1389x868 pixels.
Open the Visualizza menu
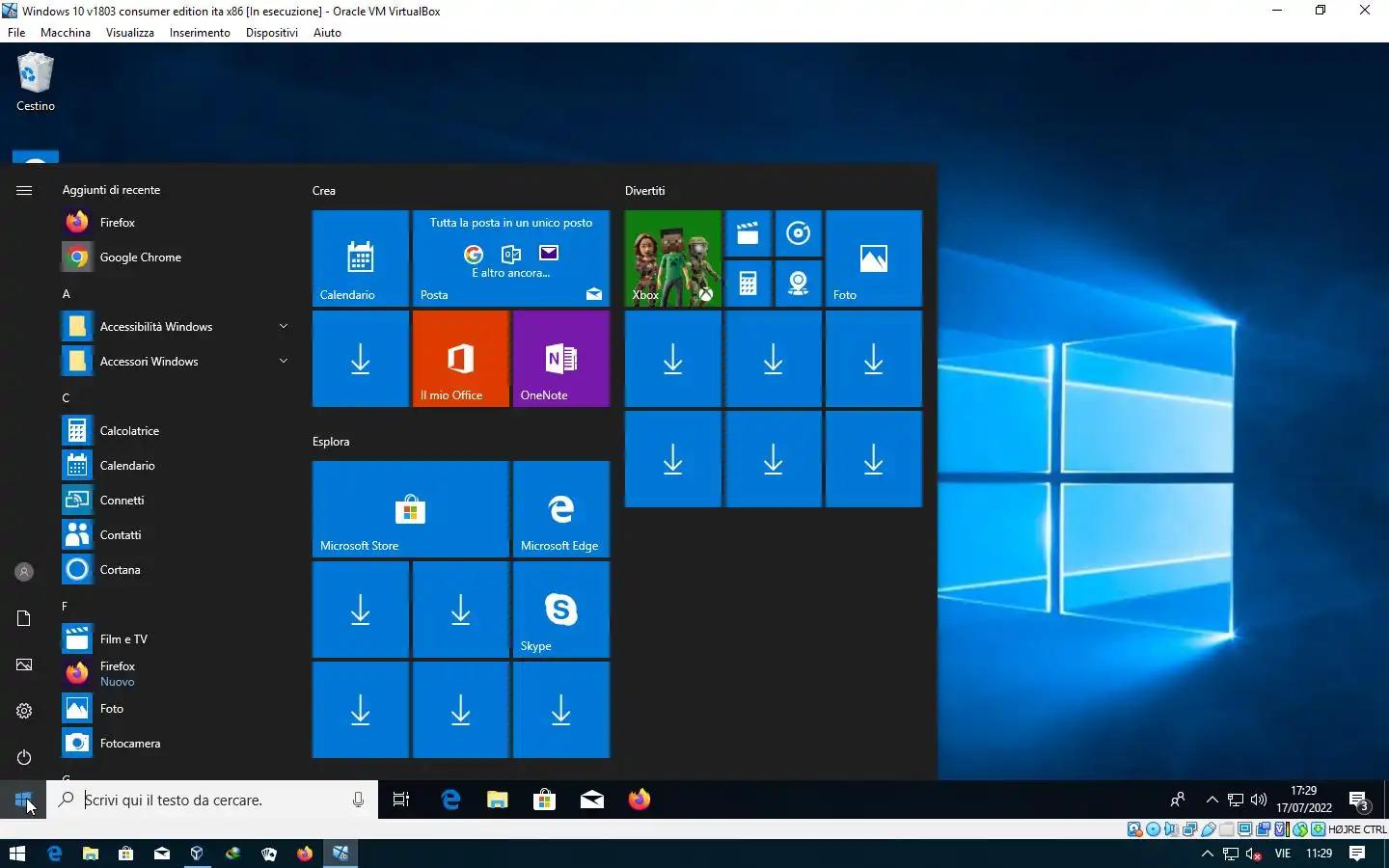click(130, 33)
